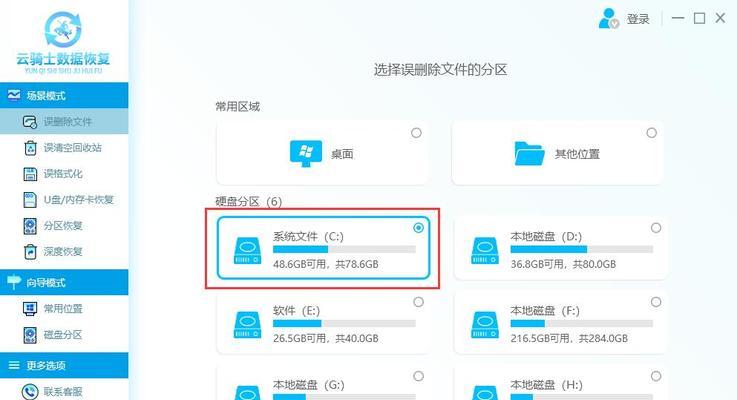Image resolution: width=737 pixels, height=400 pixels.
Task: Click the 云骑士数据恢复 logo
Action: 63,42
